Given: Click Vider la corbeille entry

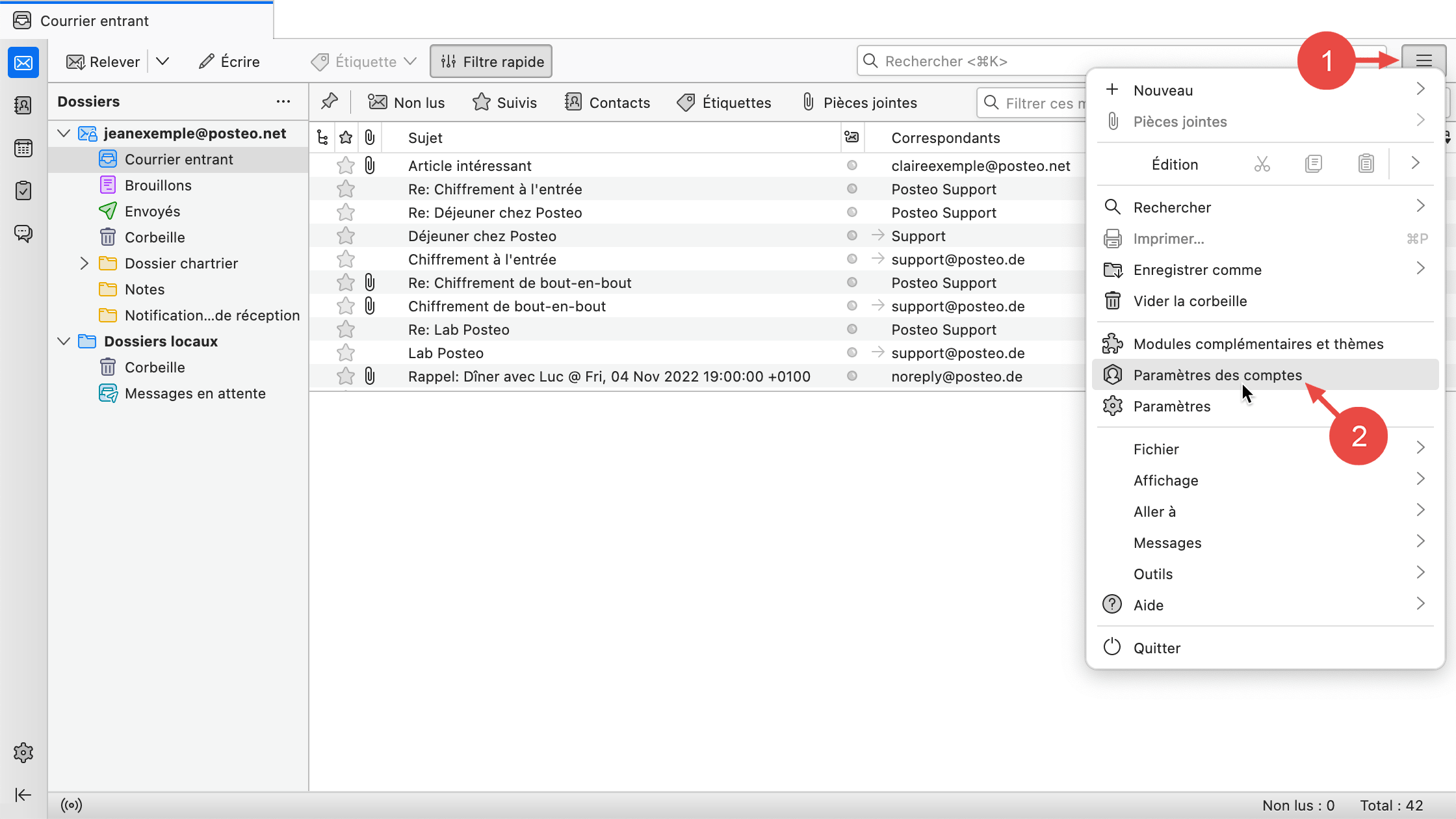Looking at the screenshot, I should [x=1189, y=301].
